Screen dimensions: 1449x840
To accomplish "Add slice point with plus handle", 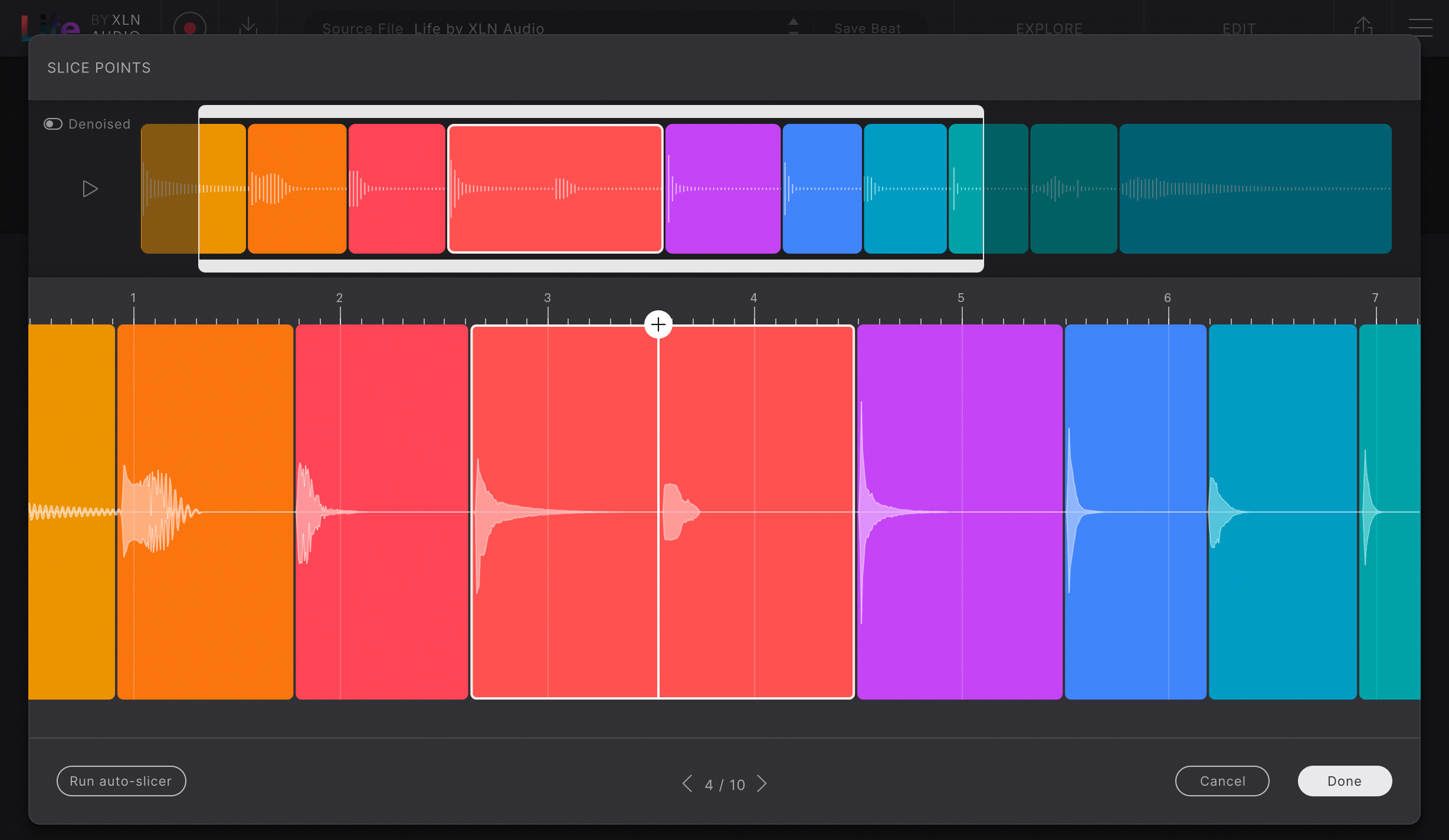I will [658, 324].
